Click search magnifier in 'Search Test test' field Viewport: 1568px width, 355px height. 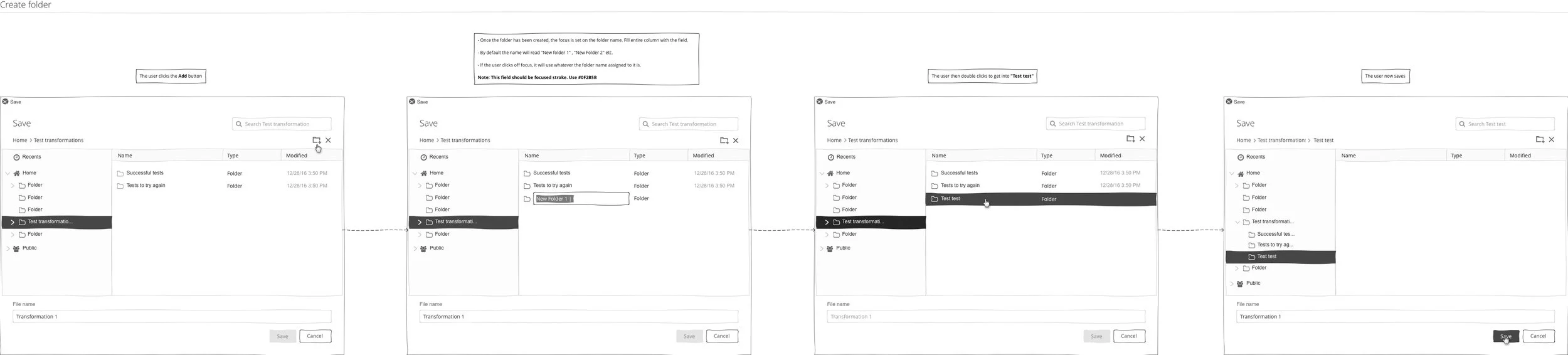(x=1462, y=124)
